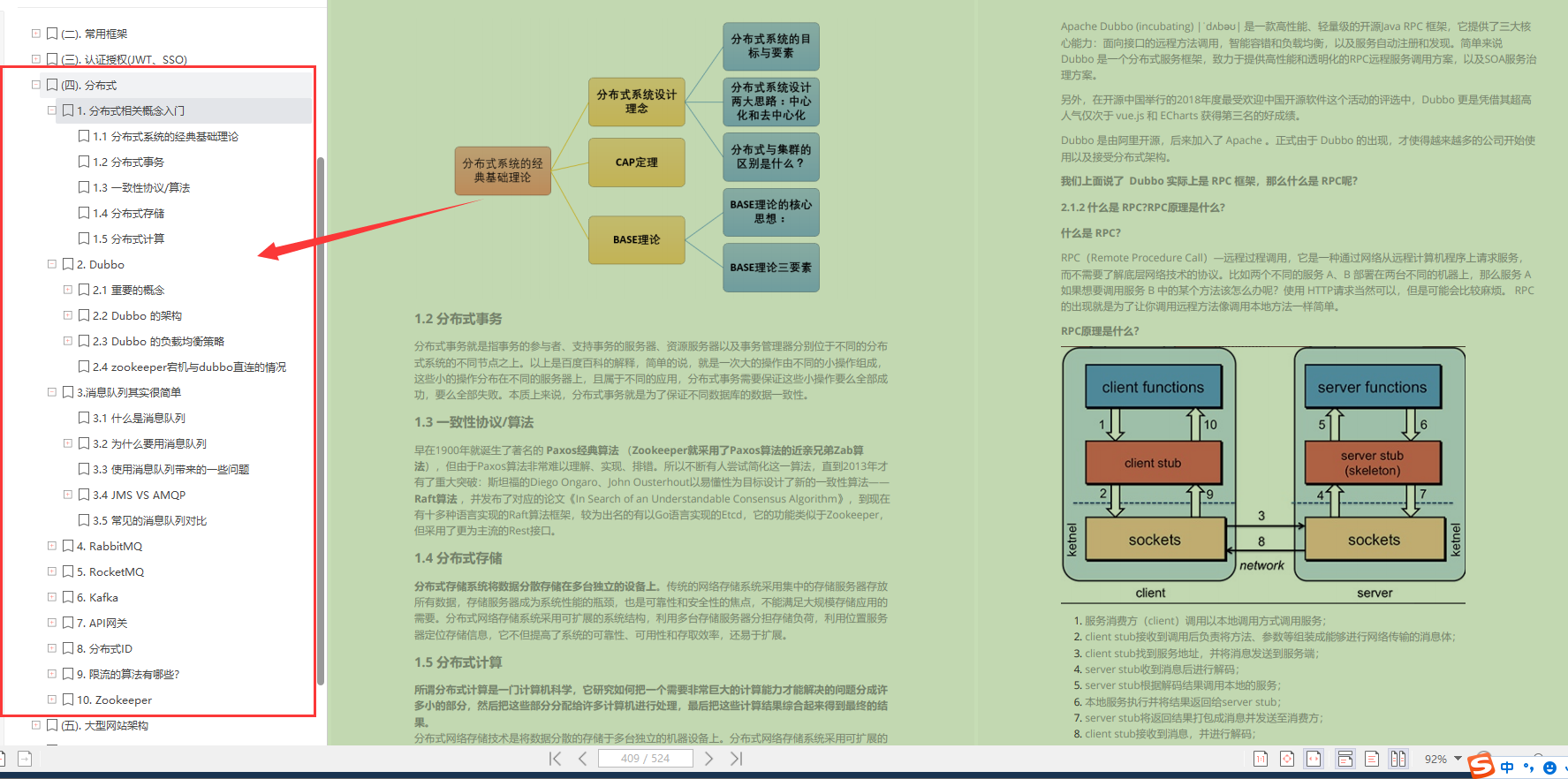Click heading 1.3 一致性协议/算法 in document

click(x=473, y=422)
